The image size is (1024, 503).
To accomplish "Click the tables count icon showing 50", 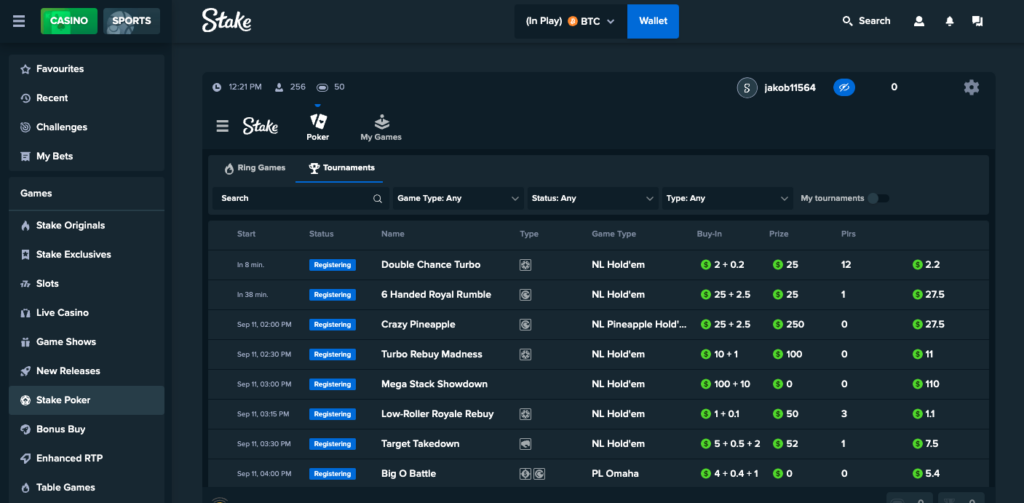I will coord(322,87).
